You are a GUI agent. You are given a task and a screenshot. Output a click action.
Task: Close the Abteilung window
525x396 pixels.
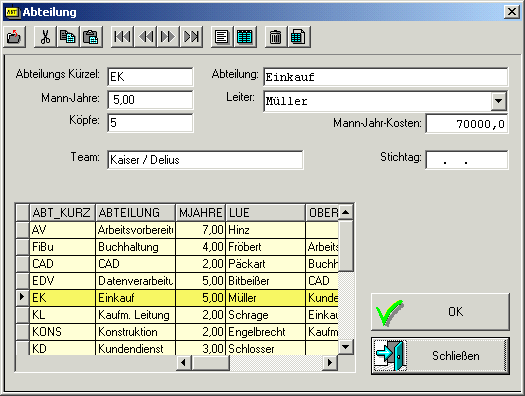[x=512, y=12]
